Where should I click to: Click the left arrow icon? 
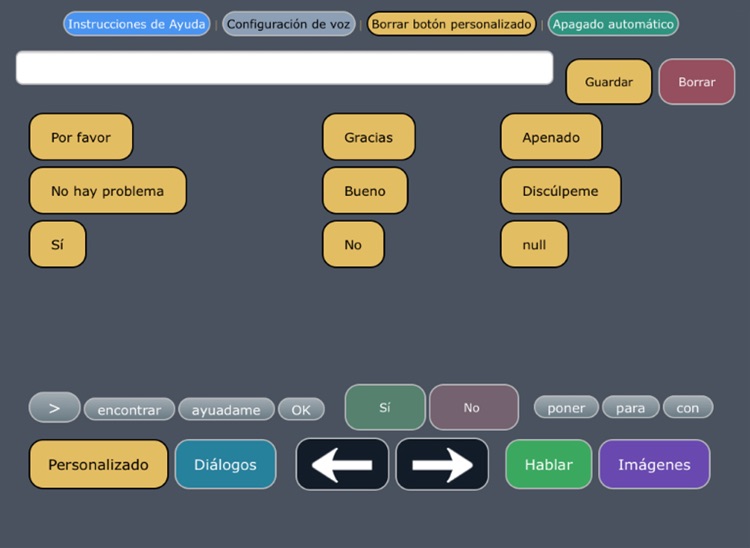342,464
